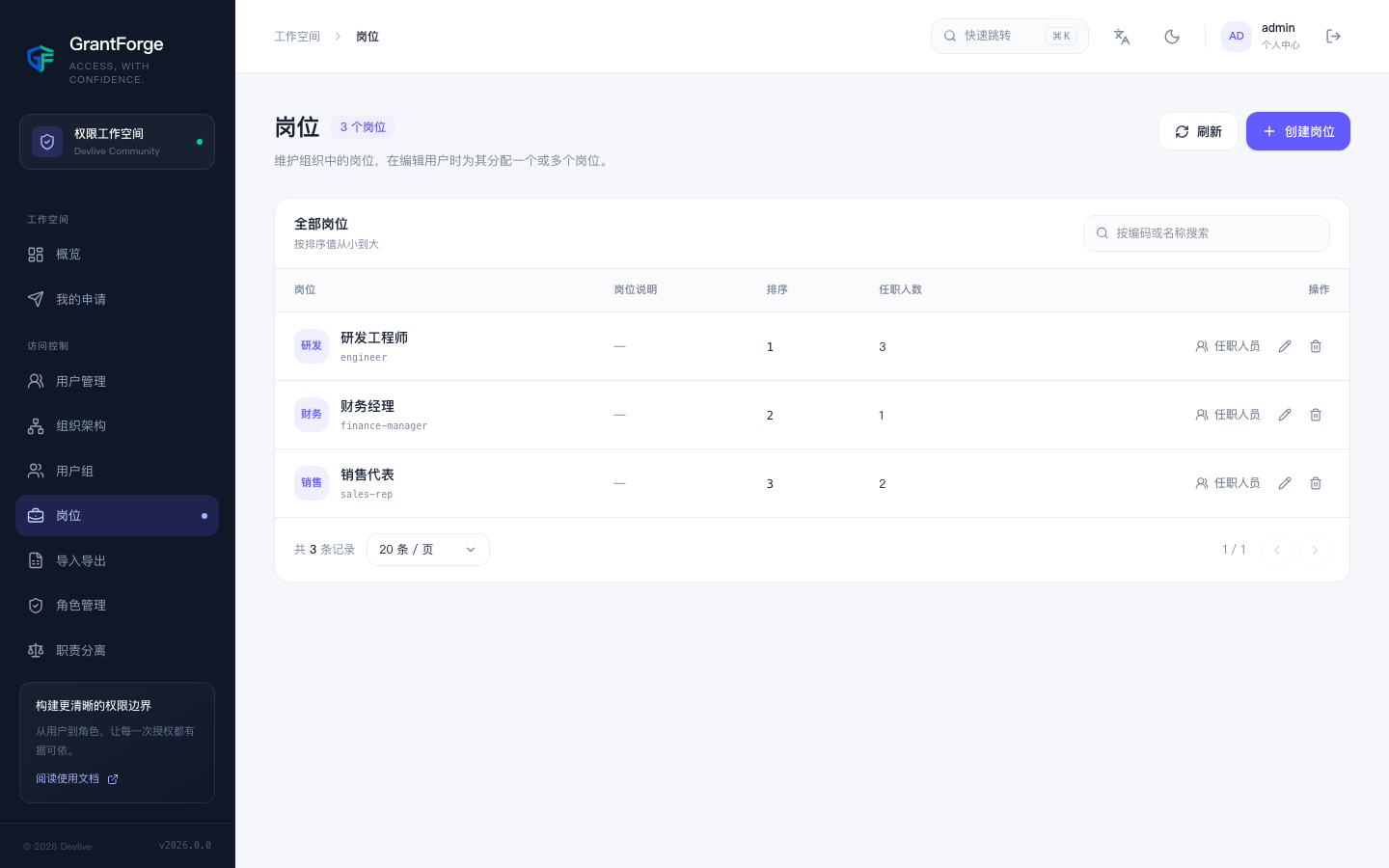Go to the previous page of positions

[x=1276, y=550]
